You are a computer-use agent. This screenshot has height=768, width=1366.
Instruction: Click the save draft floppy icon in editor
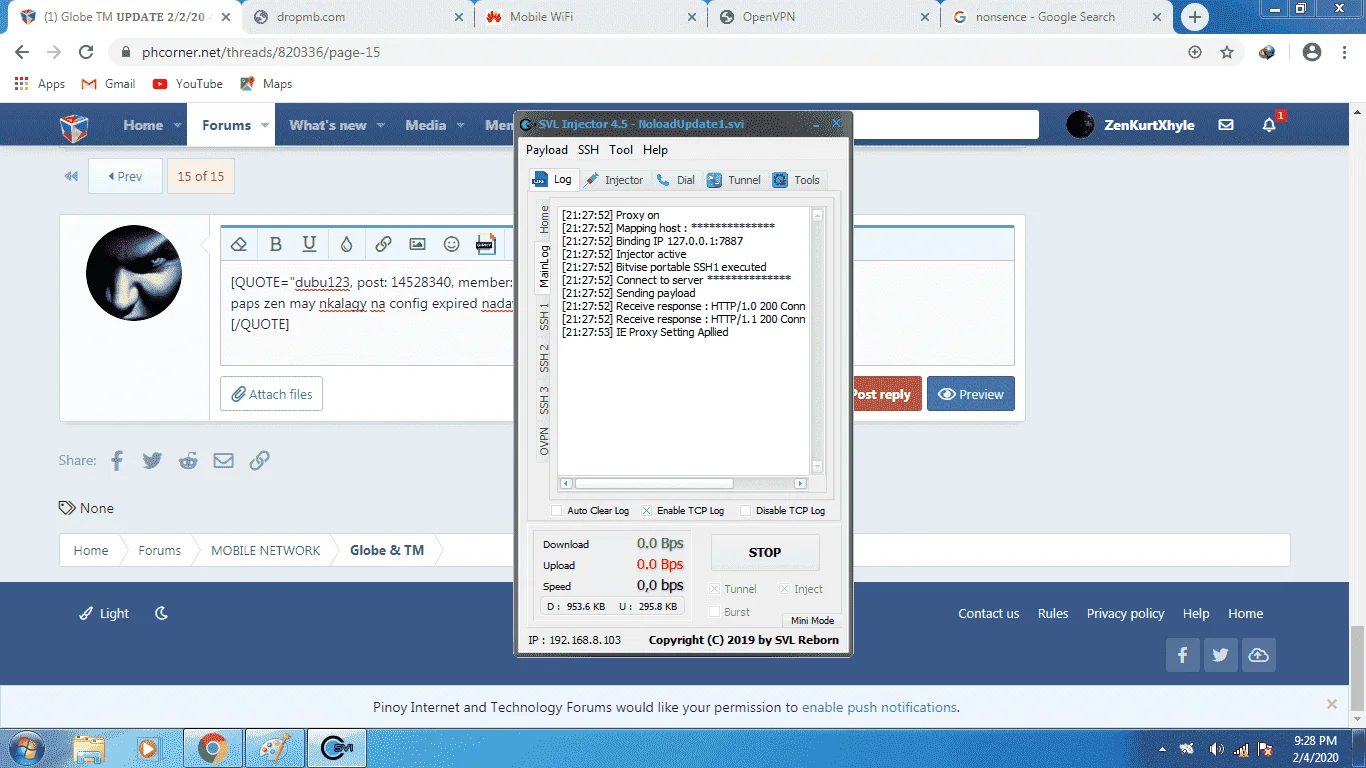[x=486, y=244]
